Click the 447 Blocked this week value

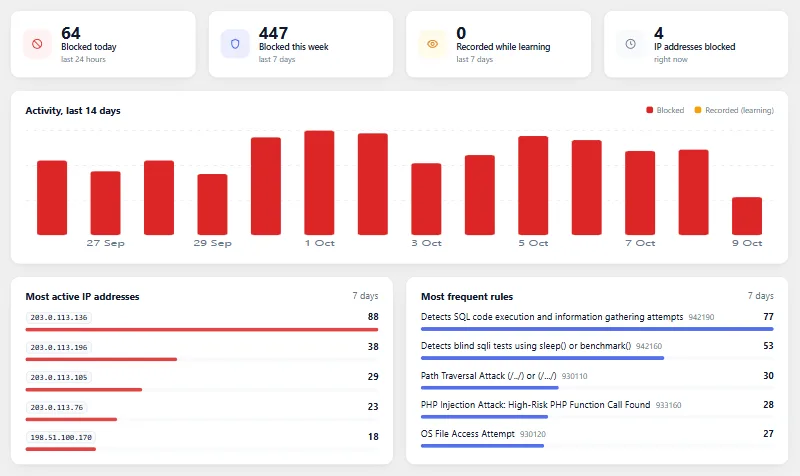pos(273,33)
